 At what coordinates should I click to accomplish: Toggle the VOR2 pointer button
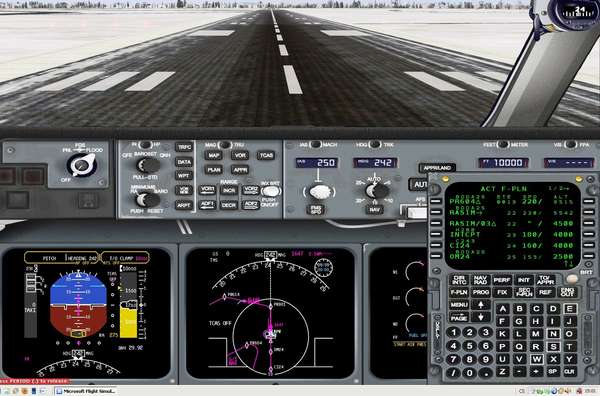pyautogui.click(x=251, y=190)
